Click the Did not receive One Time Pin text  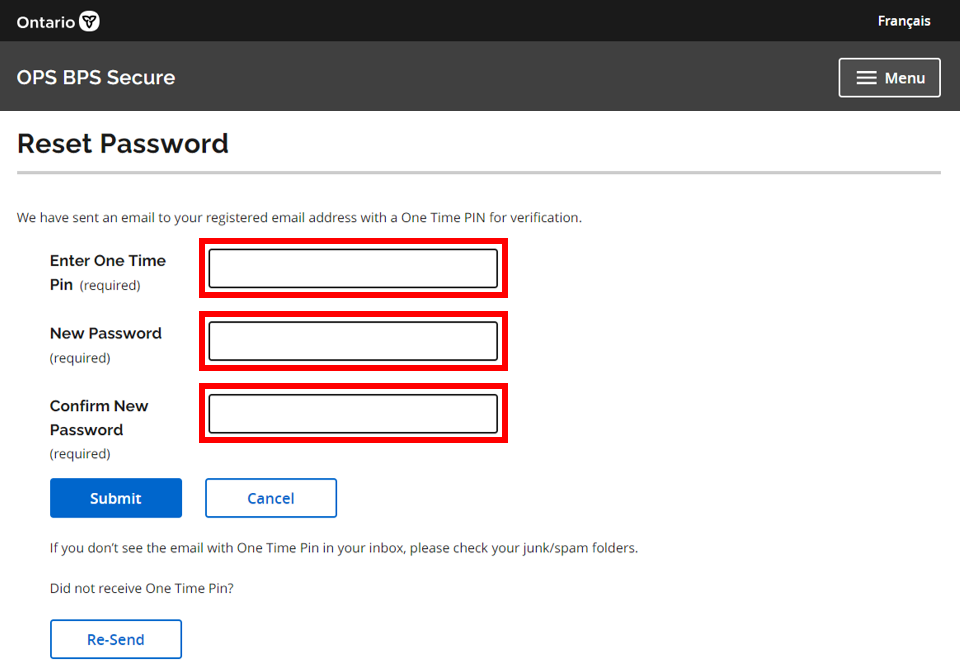point(141,588)
